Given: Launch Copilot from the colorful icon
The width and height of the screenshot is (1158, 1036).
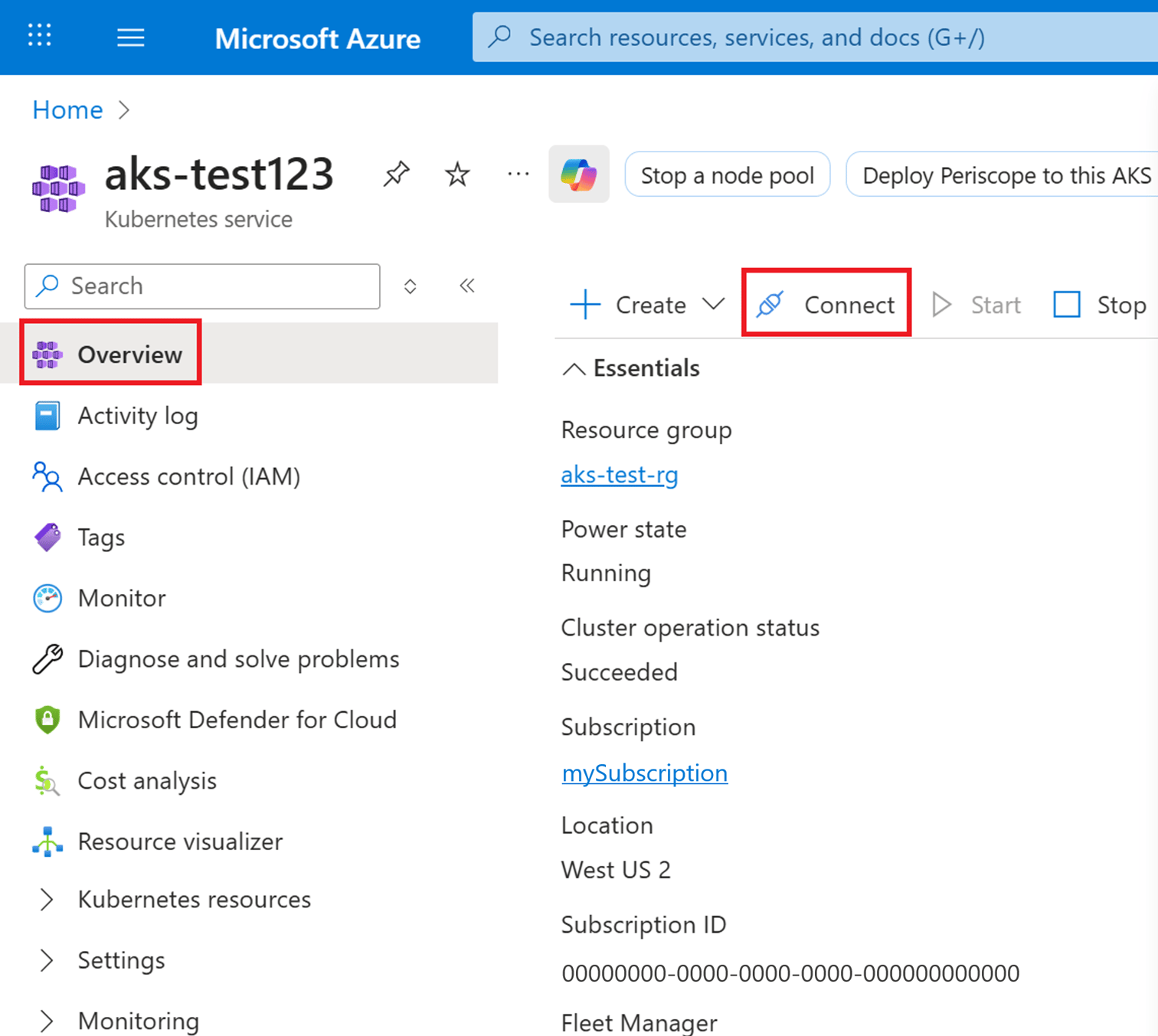Looking at the screenshot, I should 579,175.
